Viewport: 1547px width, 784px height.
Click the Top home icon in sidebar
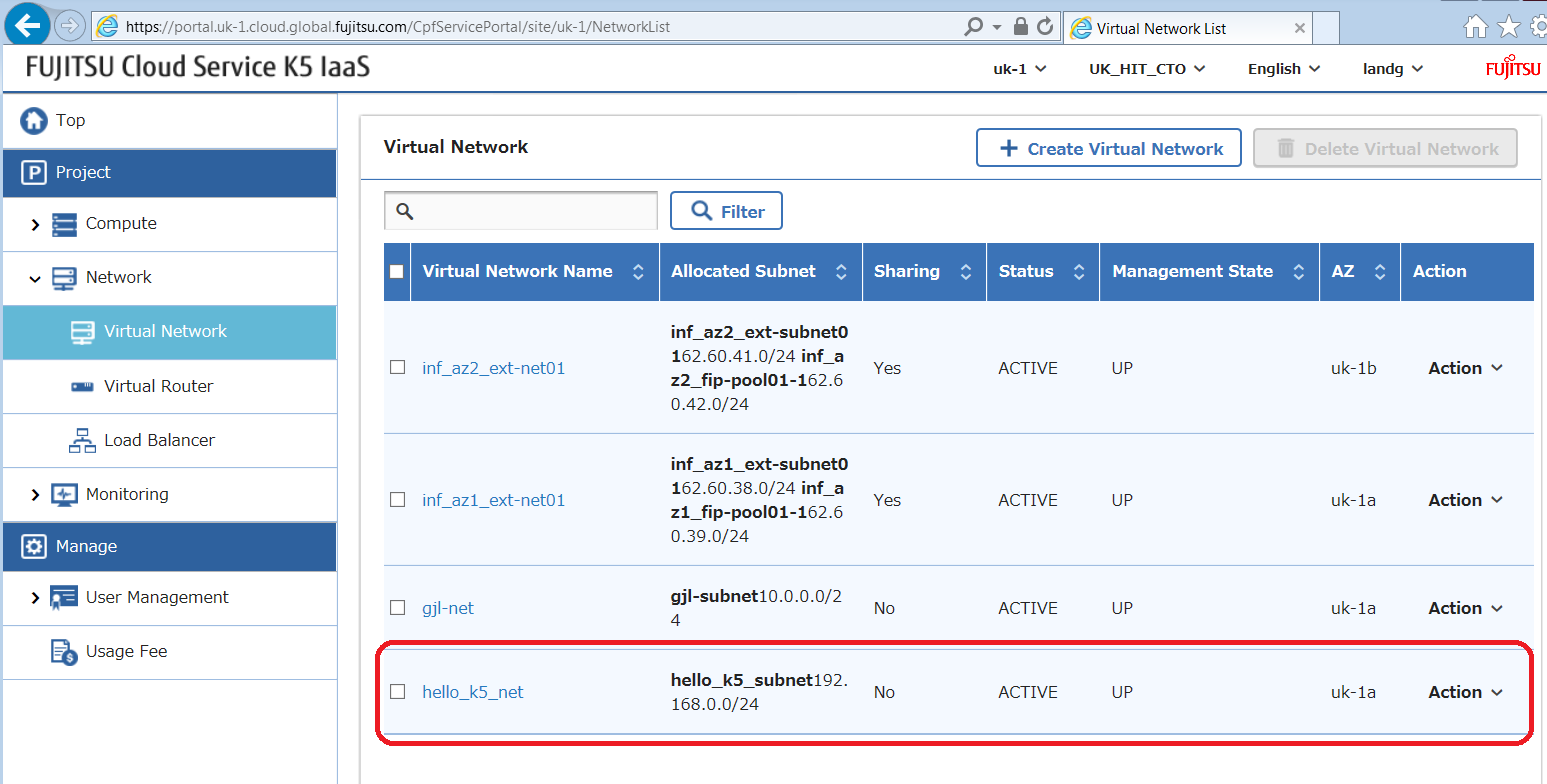point(34,120)
